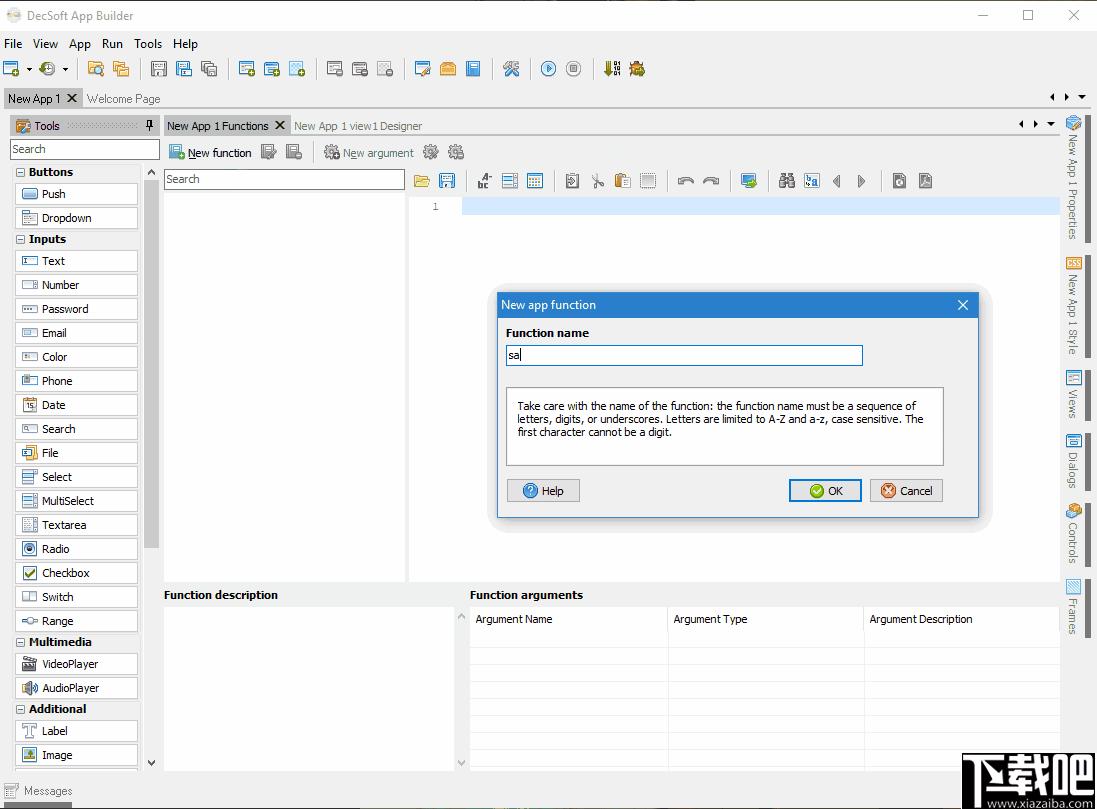Screen dimensions: 1097x809
Task: Click Cancel in New app function dialog
Action: (907, 491)
